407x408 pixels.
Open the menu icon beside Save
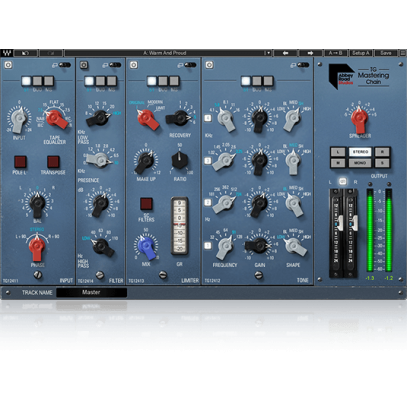(403, 53)
